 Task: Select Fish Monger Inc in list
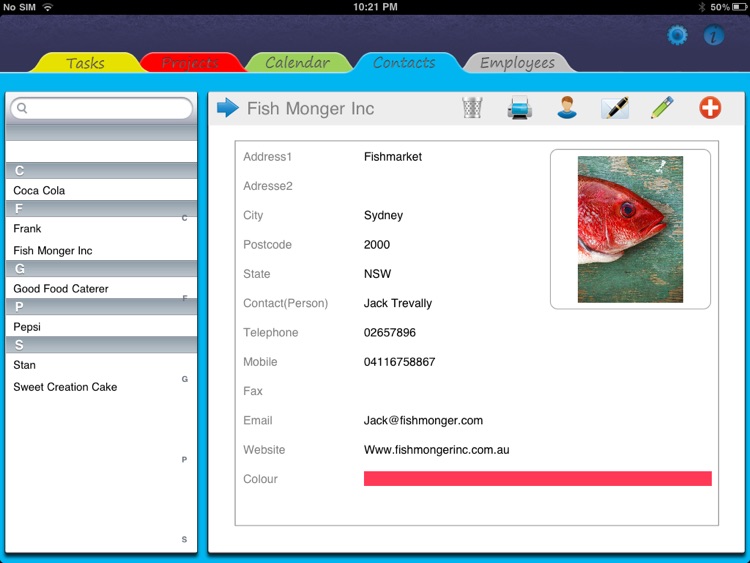[x=101, y=251]
